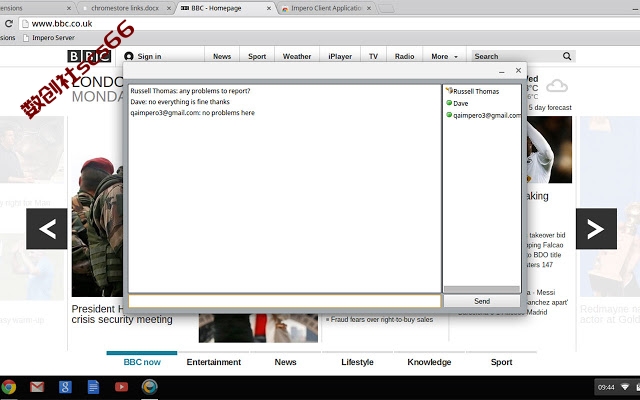This screenshot has width=640, height=400.
Task: Open Google Docs shelf icon
Action: [93, 387]
